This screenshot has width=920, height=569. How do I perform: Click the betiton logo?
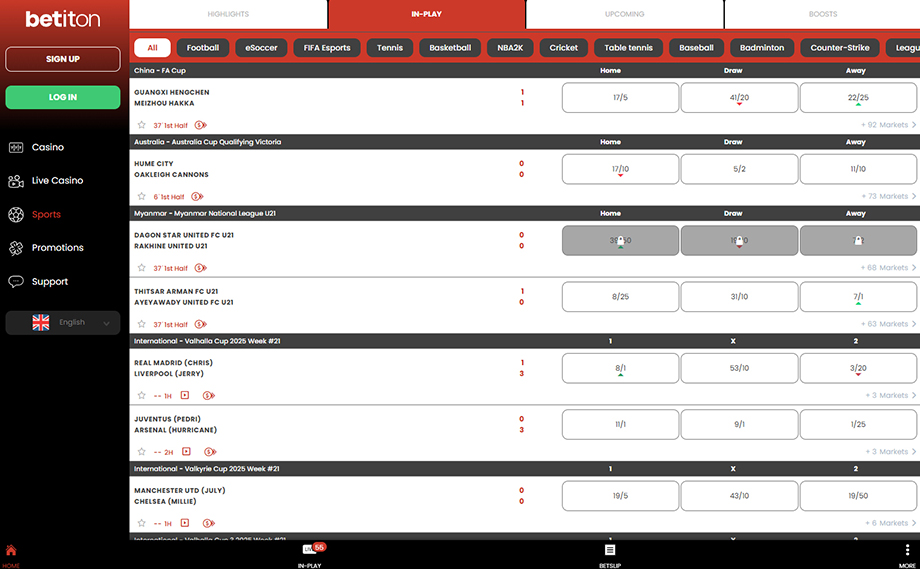(63, 19)
